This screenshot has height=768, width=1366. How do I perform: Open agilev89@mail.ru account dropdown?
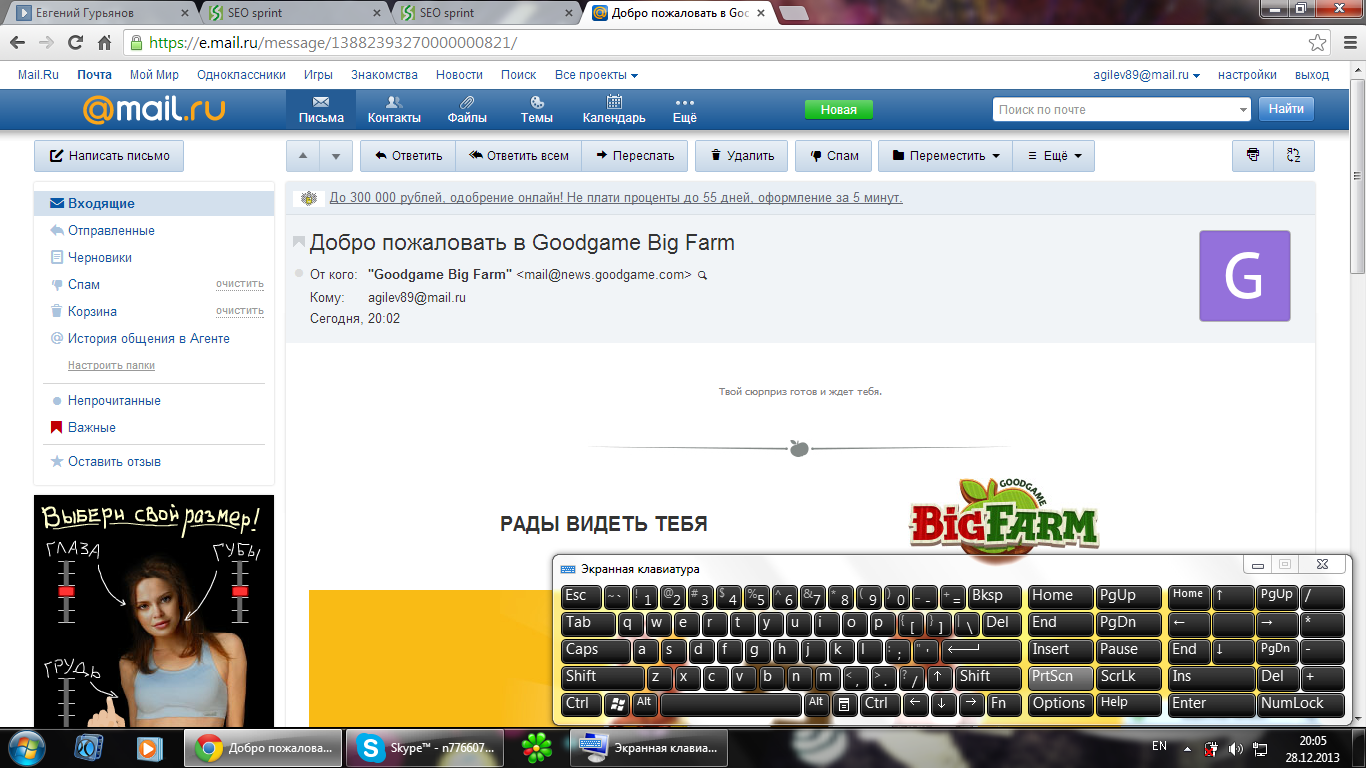click(x=1146, y=75)
